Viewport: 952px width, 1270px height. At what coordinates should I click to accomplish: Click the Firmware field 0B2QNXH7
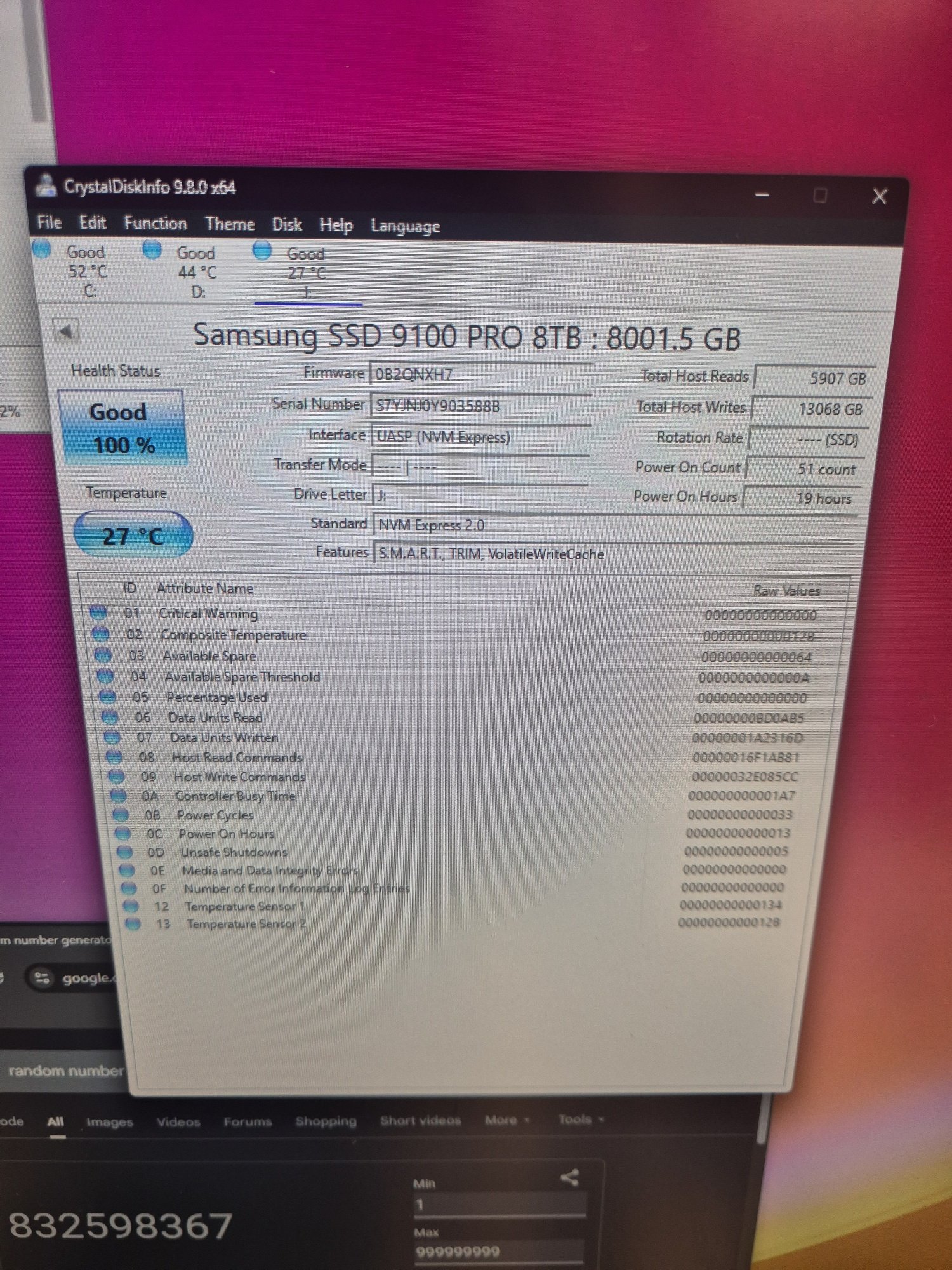pyautogui.click(x=481, y=374)
